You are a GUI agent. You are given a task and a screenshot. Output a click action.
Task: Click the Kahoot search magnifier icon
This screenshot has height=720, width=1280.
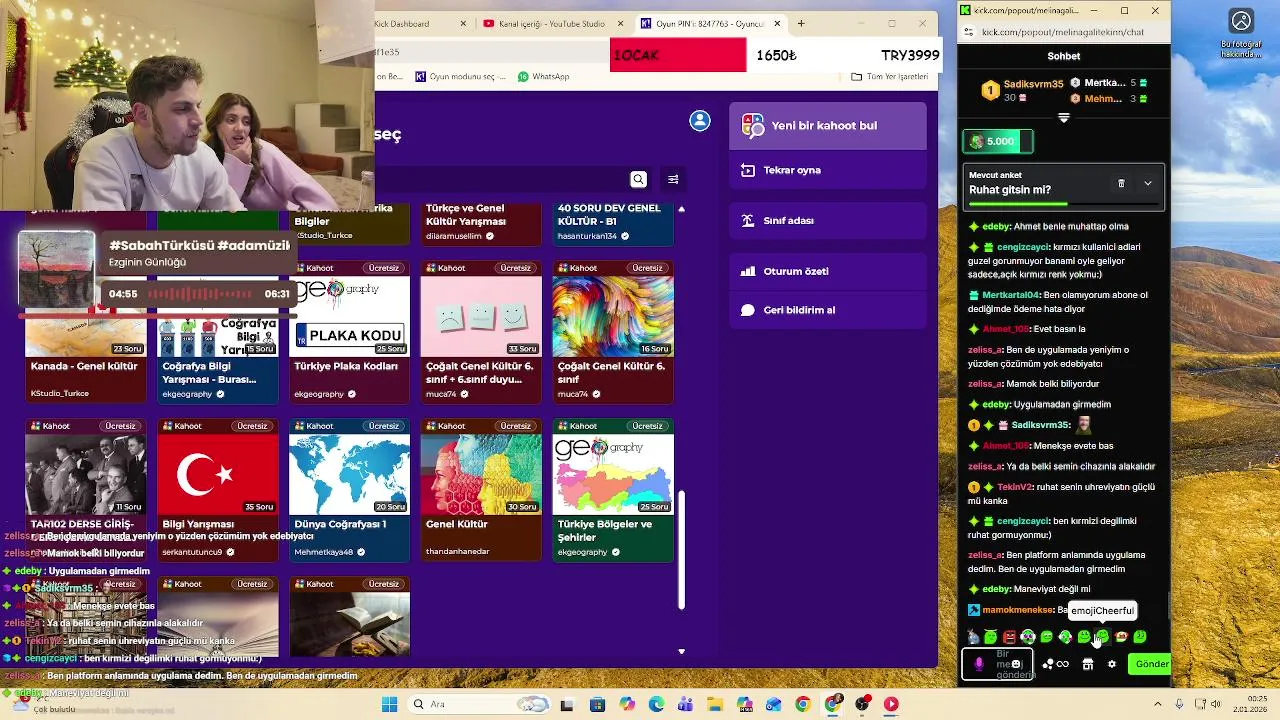point(638,179)
